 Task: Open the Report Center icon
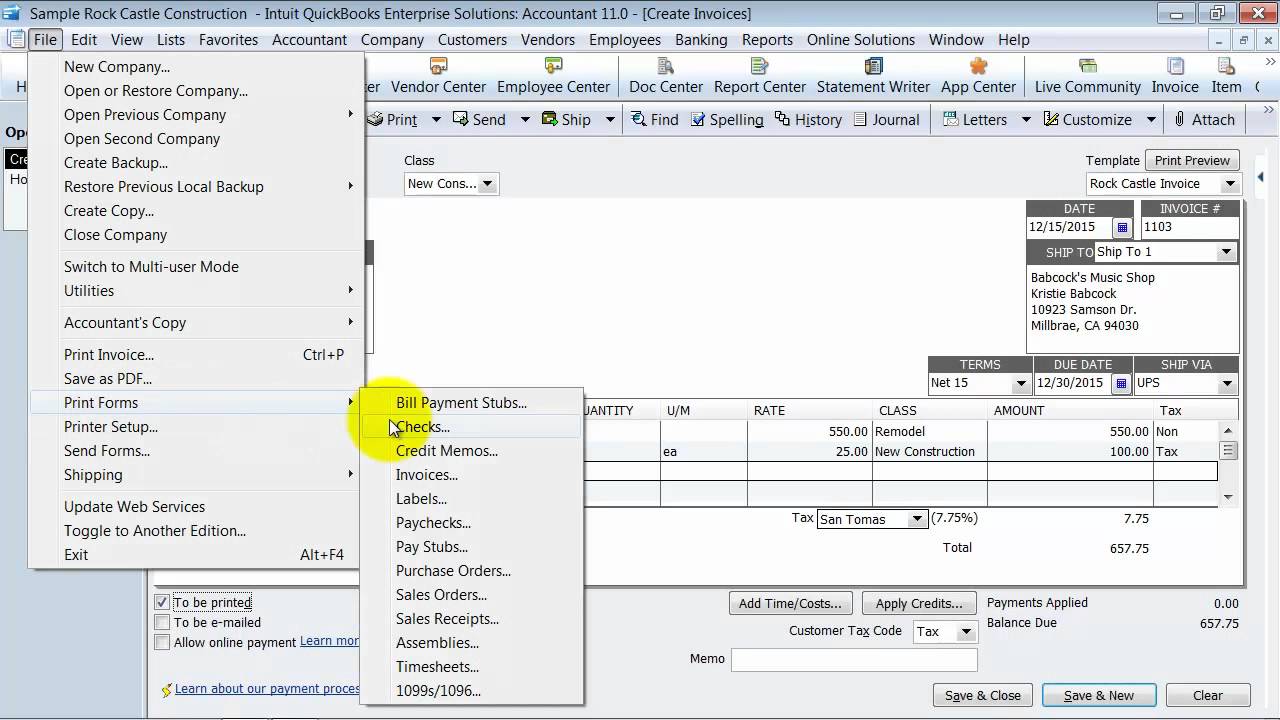(759, 76)
